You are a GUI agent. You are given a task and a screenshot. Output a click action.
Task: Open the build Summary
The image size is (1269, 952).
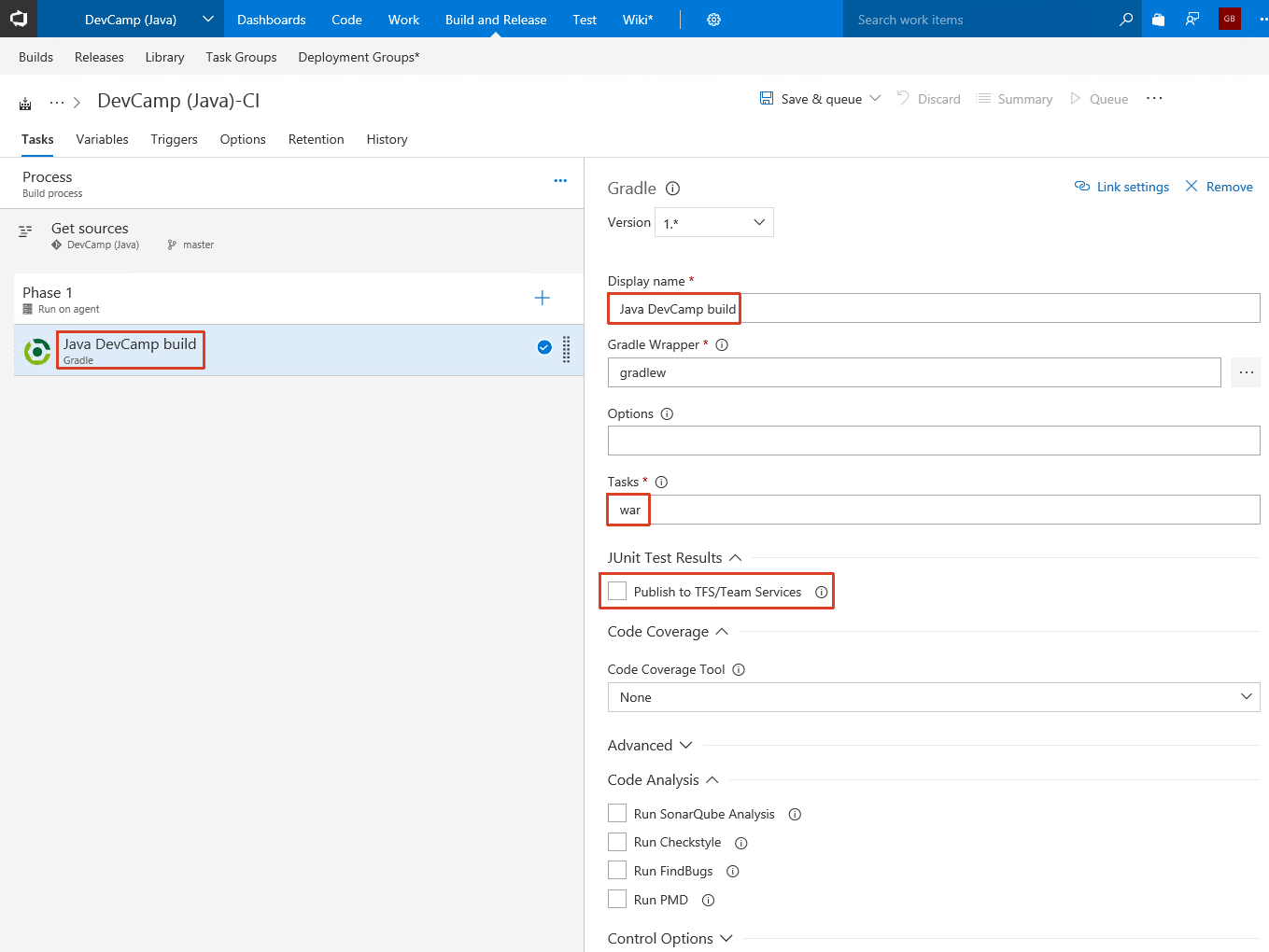(x=1014, y=99)
